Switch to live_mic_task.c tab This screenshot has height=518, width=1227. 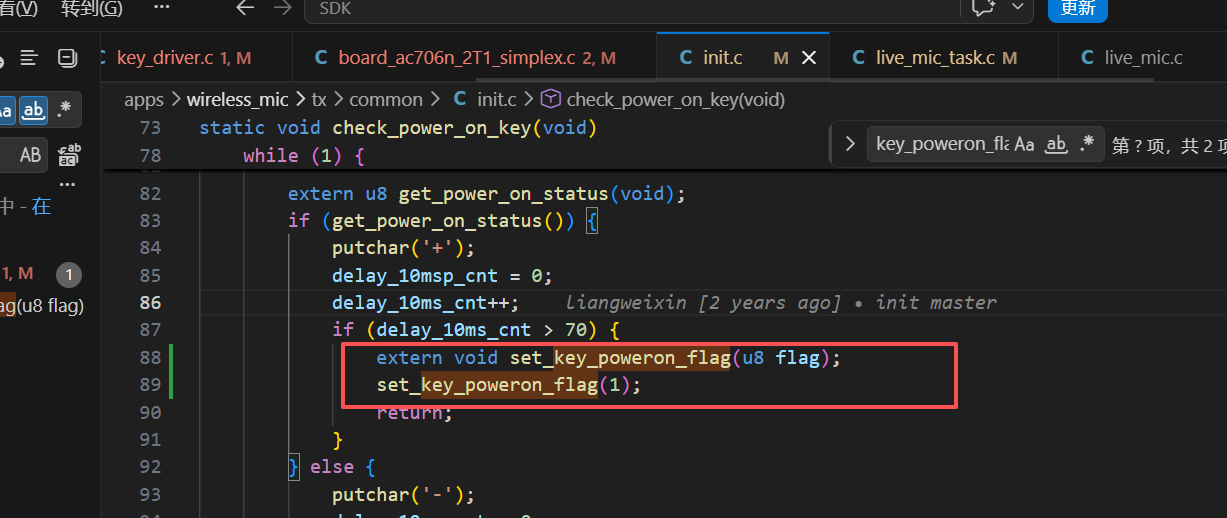[x=944, y=57]
